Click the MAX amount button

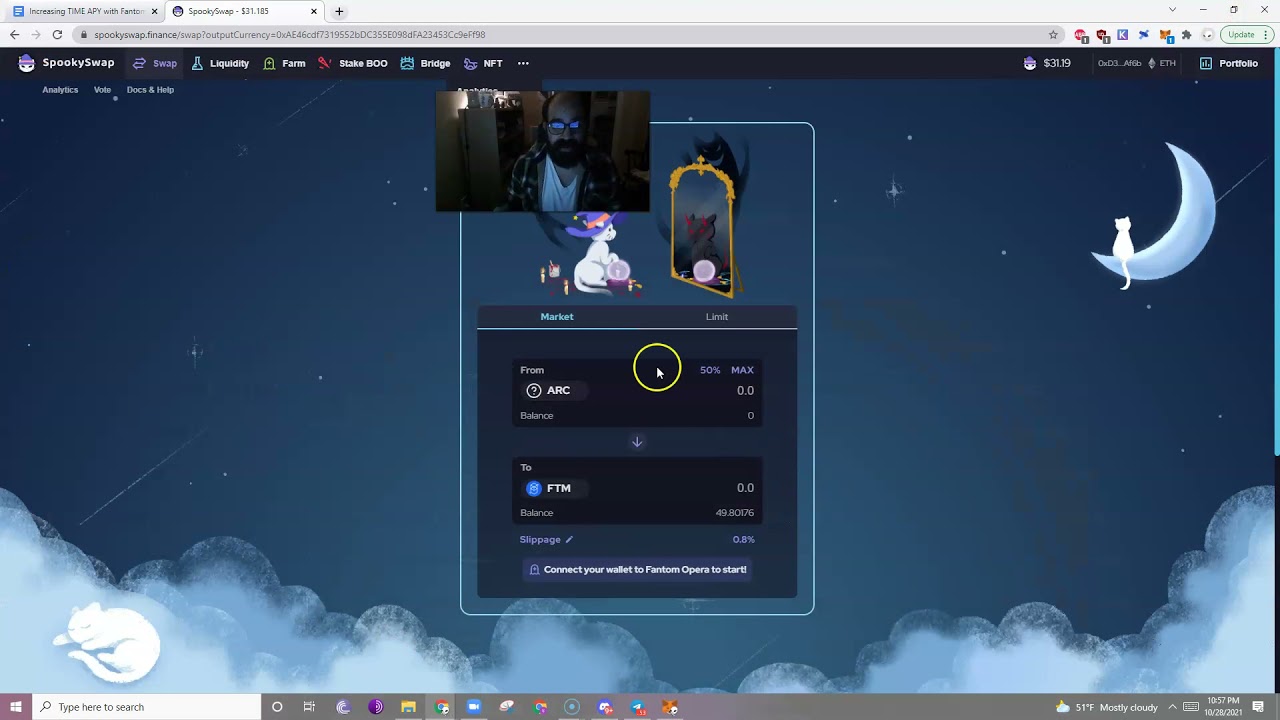coord(742,370)
